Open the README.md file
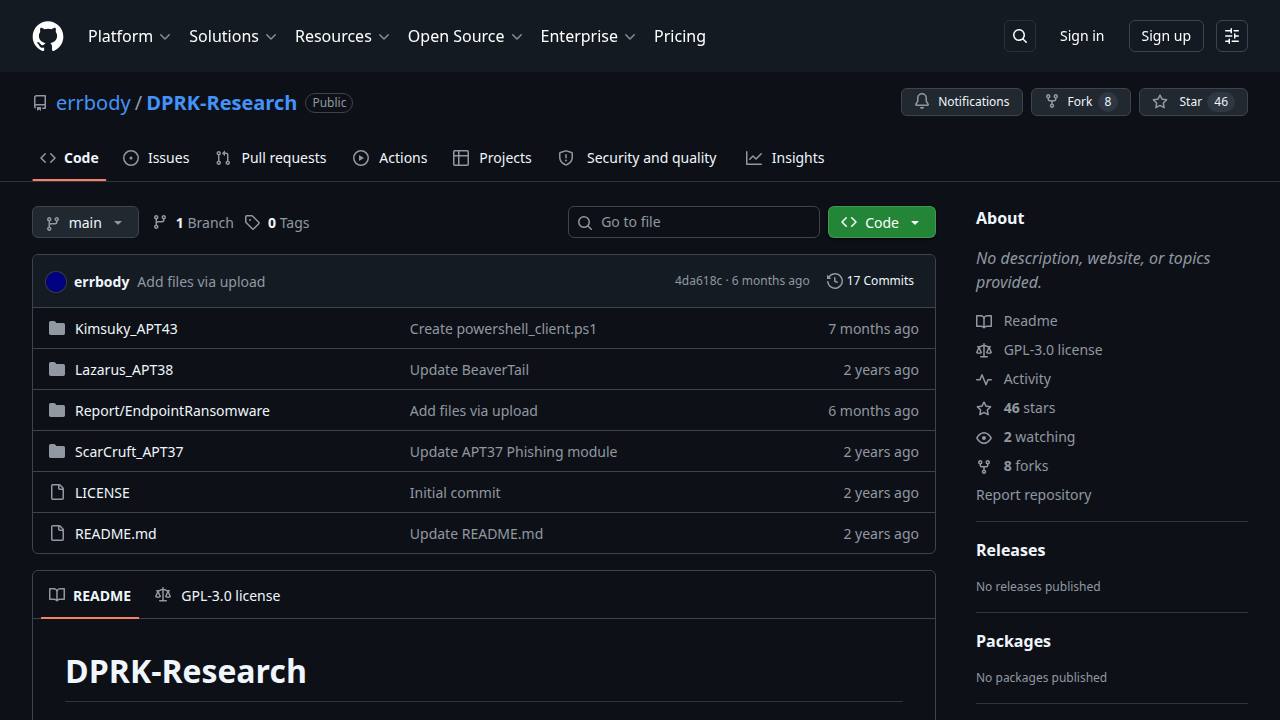Screen dimensions: 1280x720 (116, 533)
